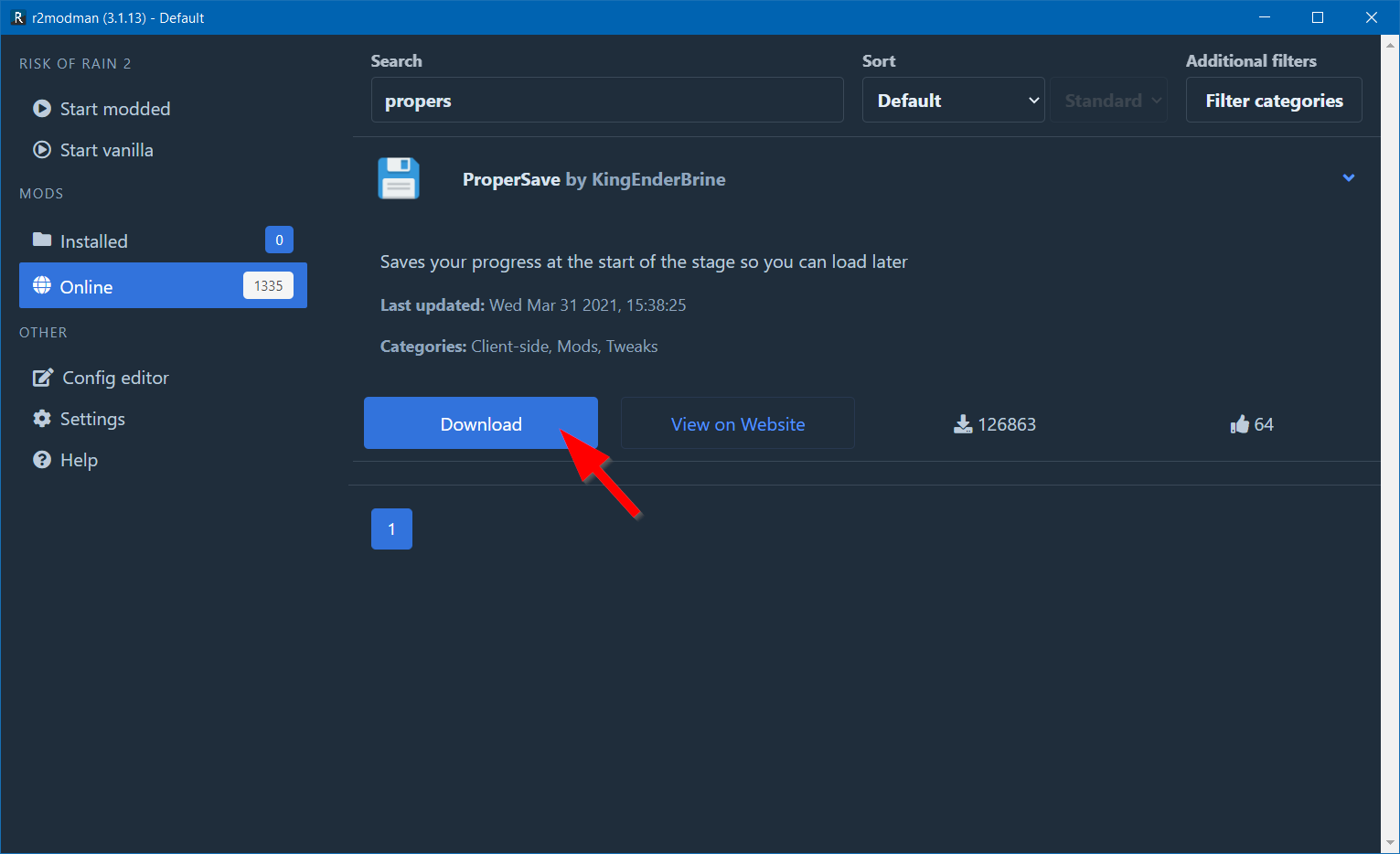This screenshot has width=1400, height=854.
Task: Click the Installed count badge showing 0
Action: point(279,240)
